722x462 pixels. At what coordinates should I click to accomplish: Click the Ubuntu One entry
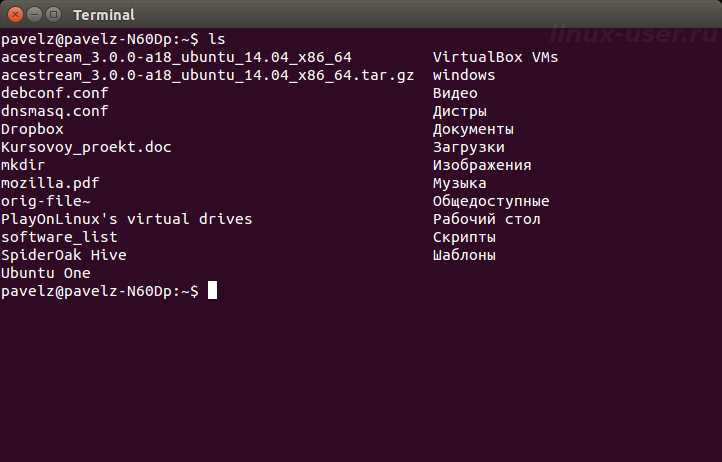point(46,273)
